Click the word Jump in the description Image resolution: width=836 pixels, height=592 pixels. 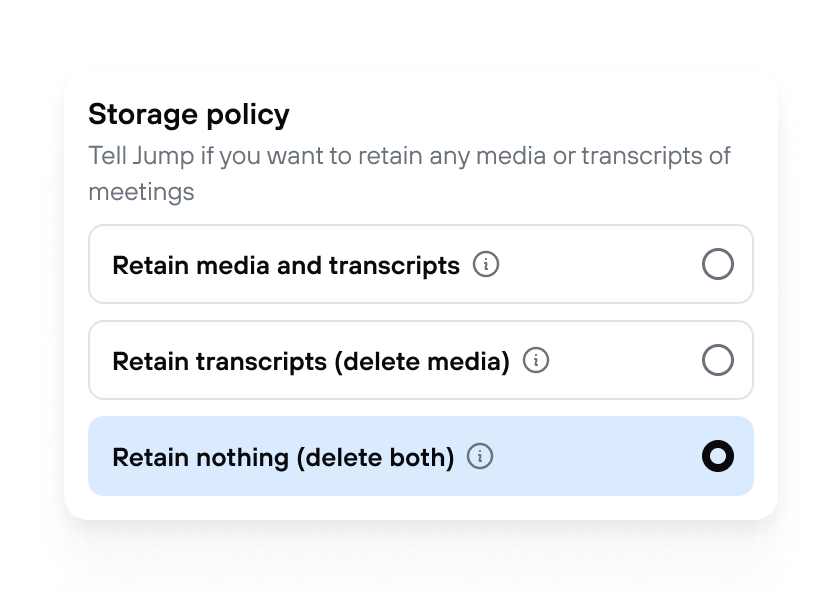coord(164,156)
